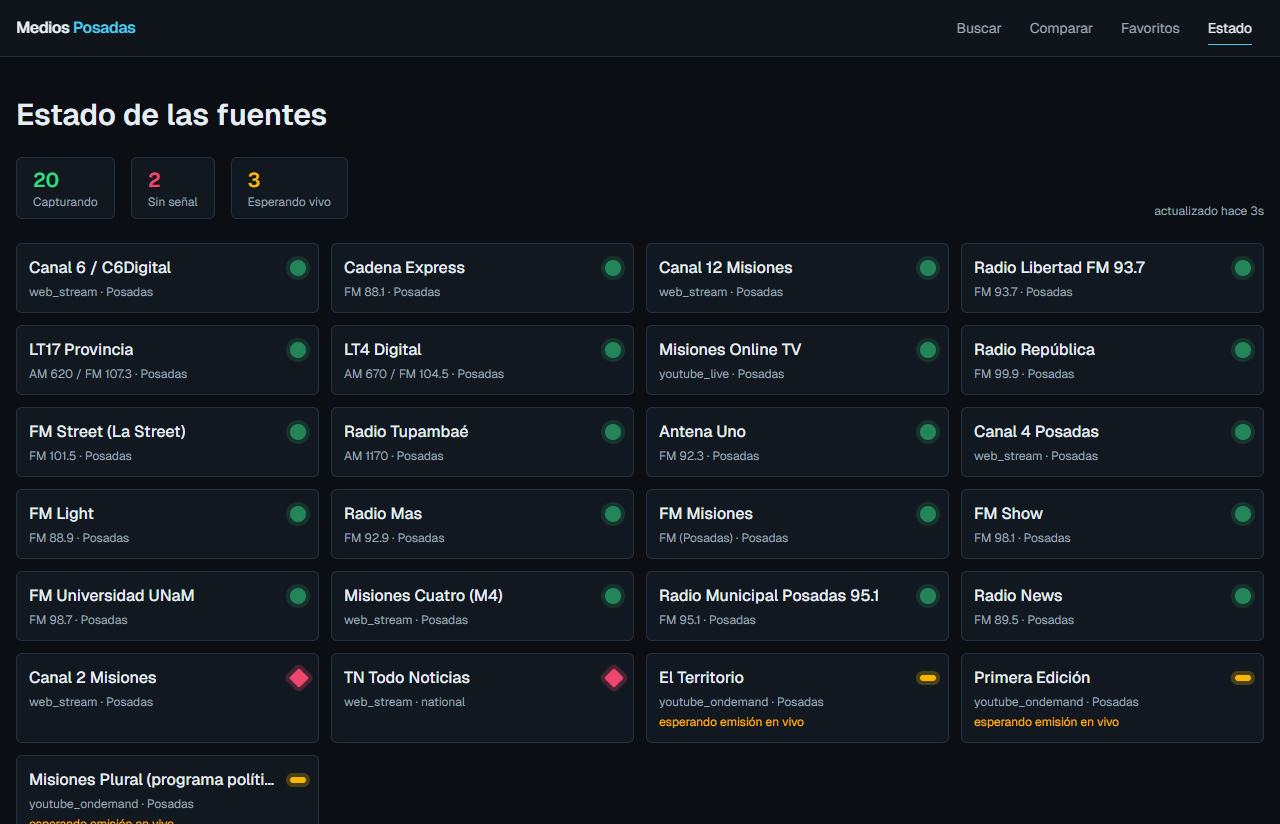Click the Canal 12 Misiones title
The height and width of the screenshot is (824, 1280).
pyautogui.click(x=725, y=268)
